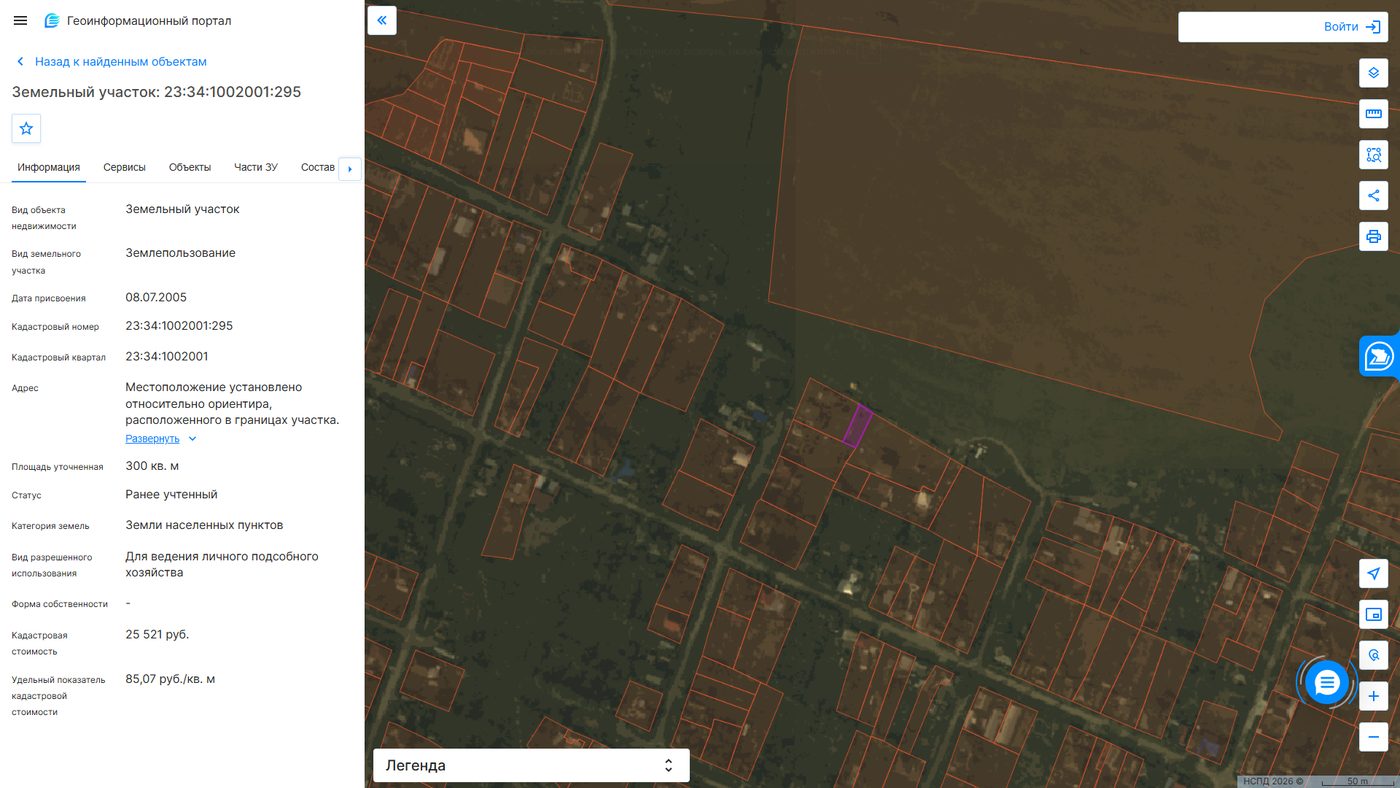Switch to the Сервисы tab
1400x788 pixels.
point(125,167)
